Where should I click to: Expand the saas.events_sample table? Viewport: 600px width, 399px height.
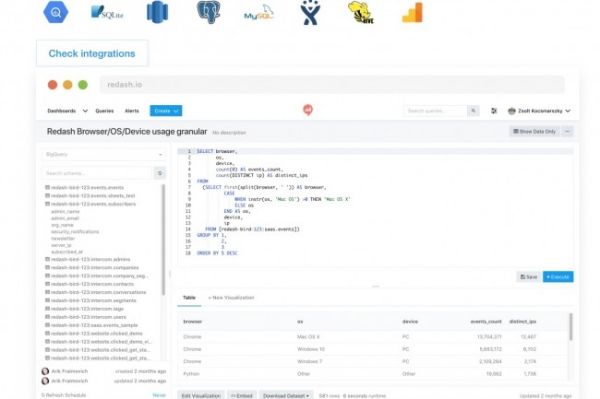91,325
